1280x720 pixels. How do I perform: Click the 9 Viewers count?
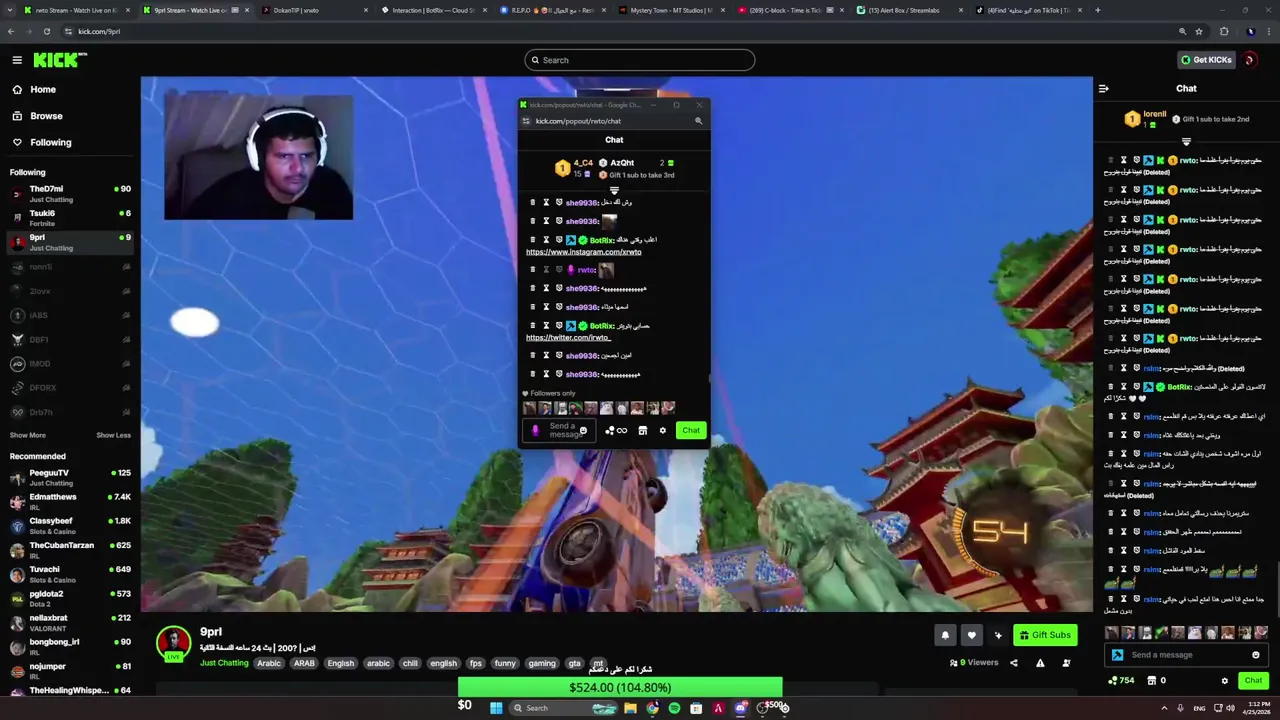[974, 662]
